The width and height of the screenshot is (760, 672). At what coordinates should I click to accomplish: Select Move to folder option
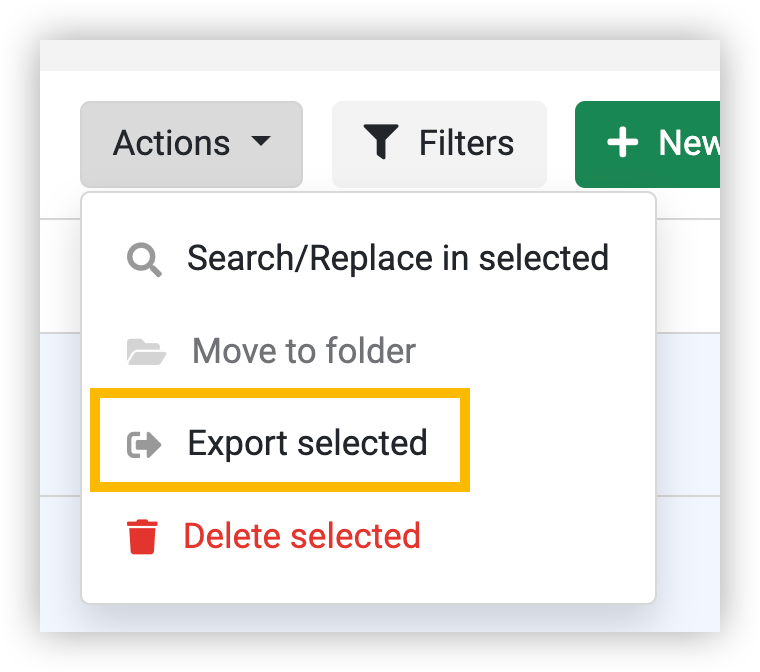tap(368, 351)
